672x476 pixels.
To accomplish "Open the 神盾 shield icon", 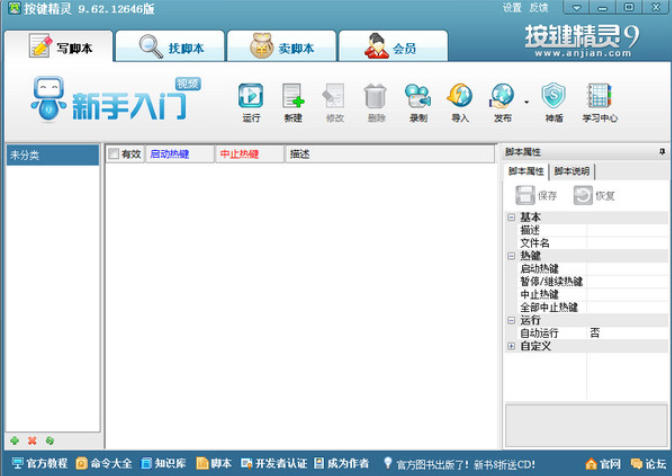I will 554,102.
